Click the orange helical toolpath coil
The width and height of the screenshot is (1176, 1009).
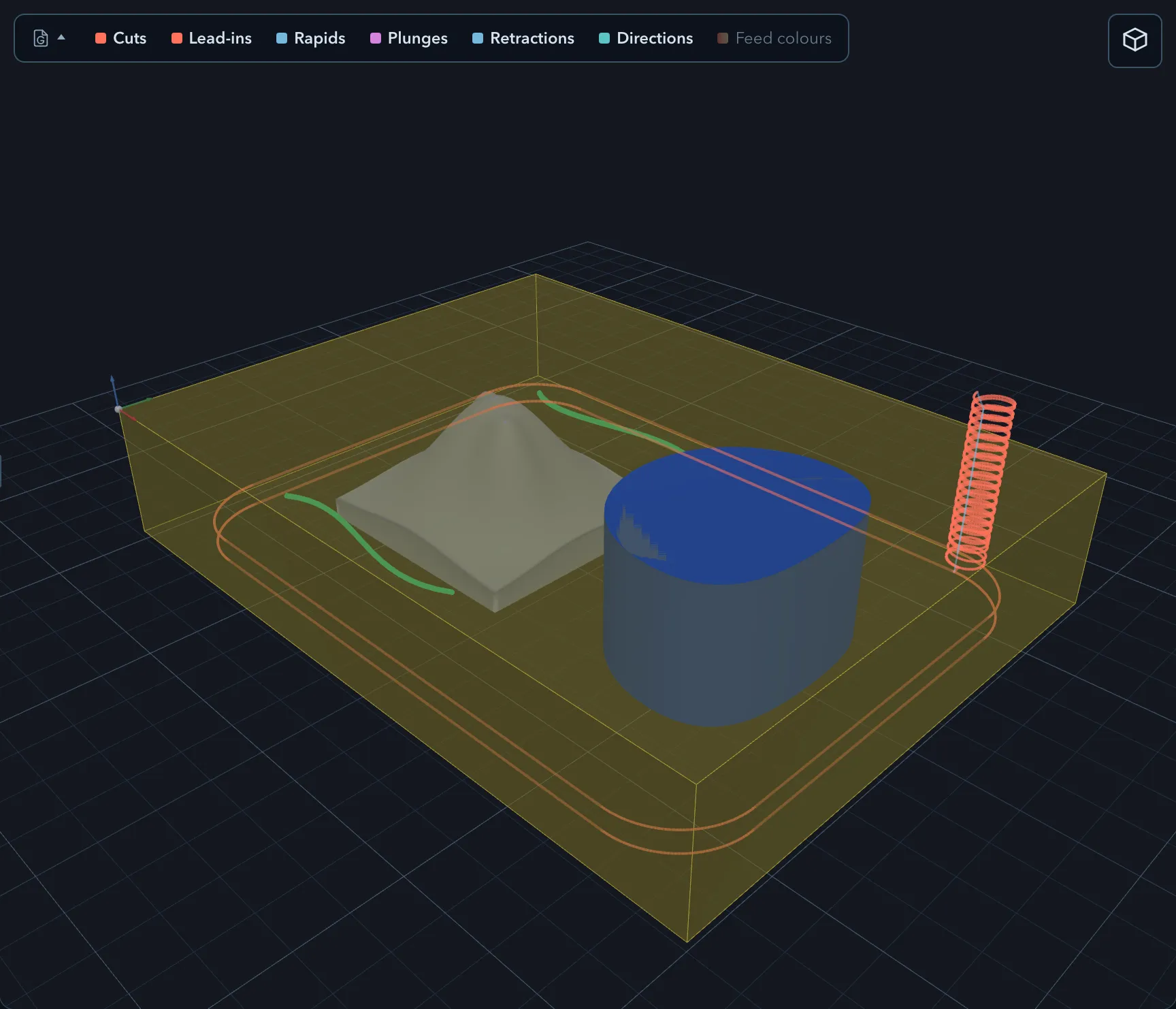coord(981,481)
